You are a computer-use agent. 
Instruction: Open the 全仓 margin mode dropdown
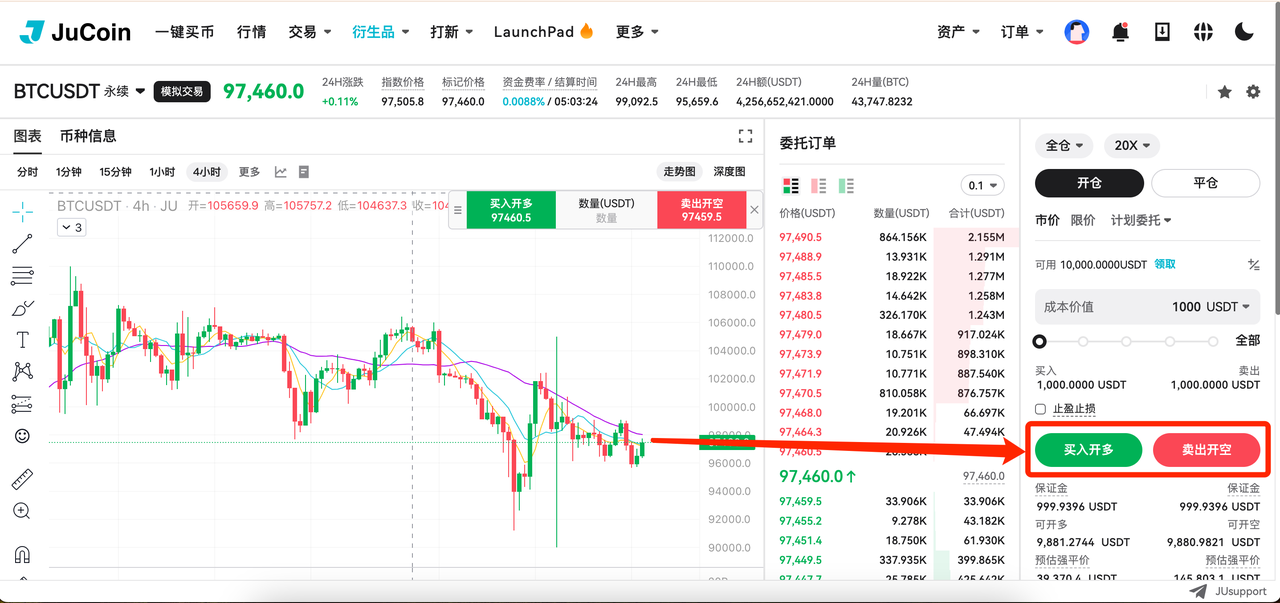(1064, 145)
